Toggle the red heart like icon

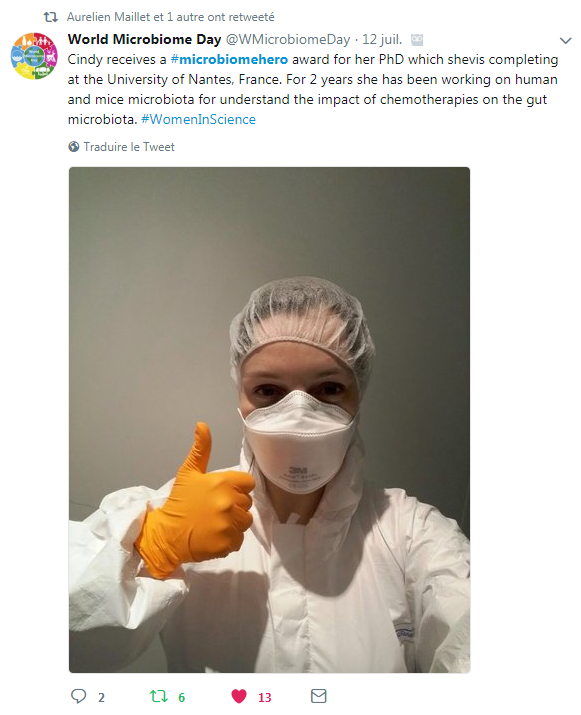(x=239, y=696)
